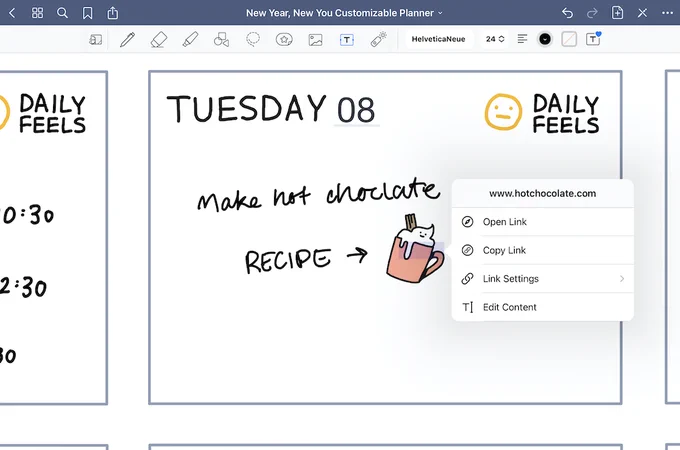680x450 pixels.
Task: Click the www.hotchocolate.com URL header
Action: tap(543, 193)
